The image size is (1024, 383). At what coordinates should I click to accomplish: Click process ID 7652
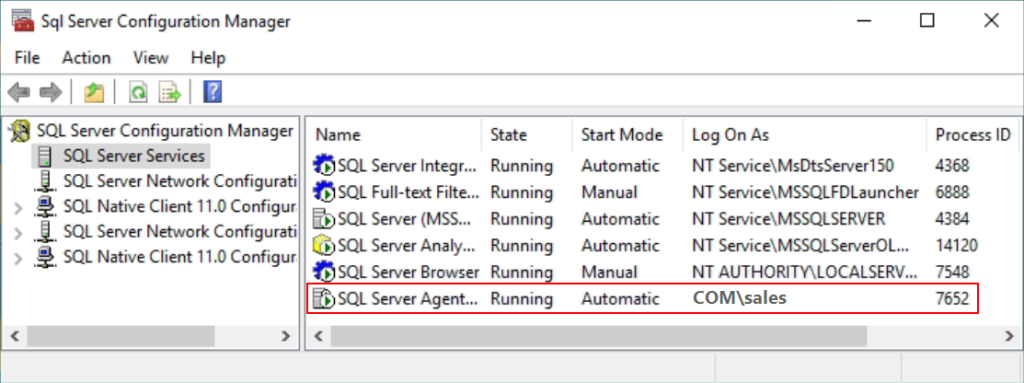pos(952,299)
